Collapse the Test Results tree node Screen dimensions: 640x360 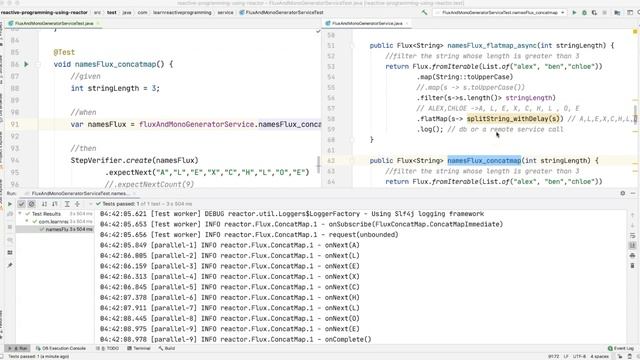coord(20,214)
